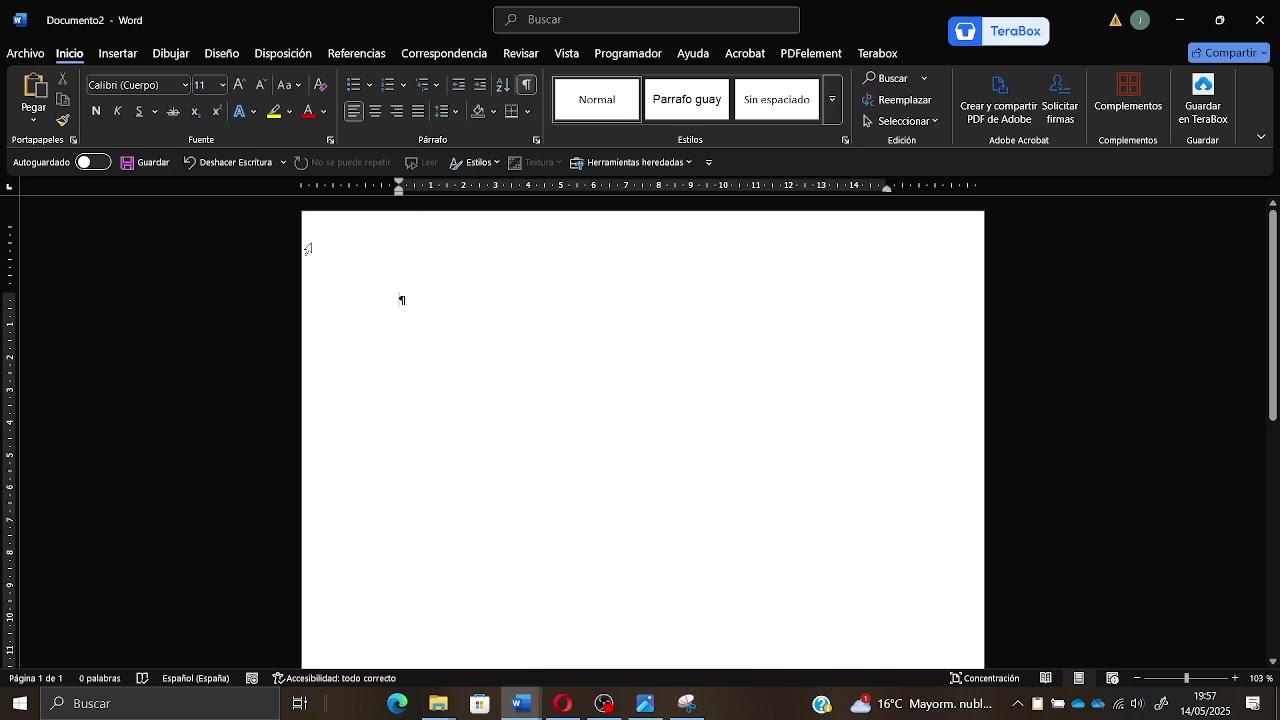
Task: Click the Buscar search box in title bar
Action: tap(646, 20)
